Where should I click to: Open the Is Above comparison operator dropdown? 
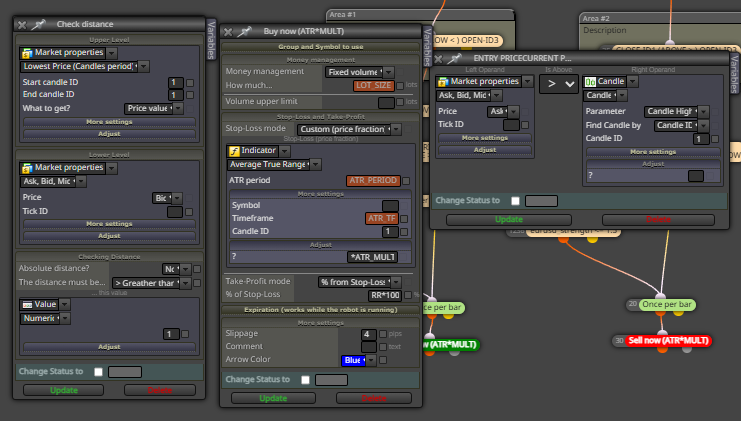tap(559, 84)
